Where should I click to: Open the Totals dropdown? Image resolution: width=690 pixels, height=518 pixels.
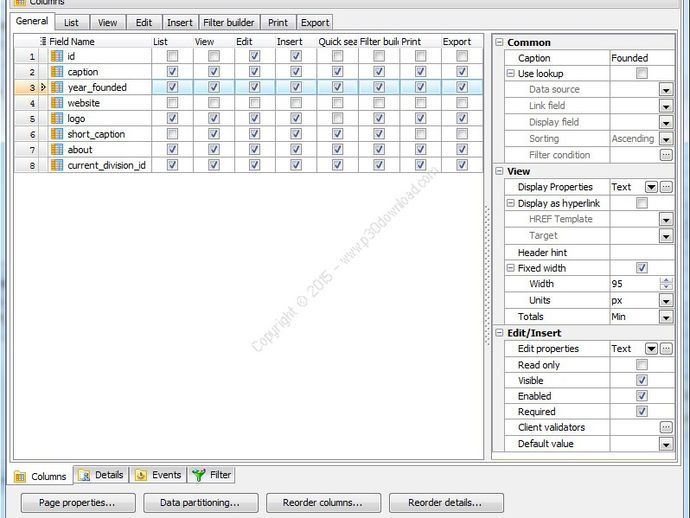tap(666, 317)
